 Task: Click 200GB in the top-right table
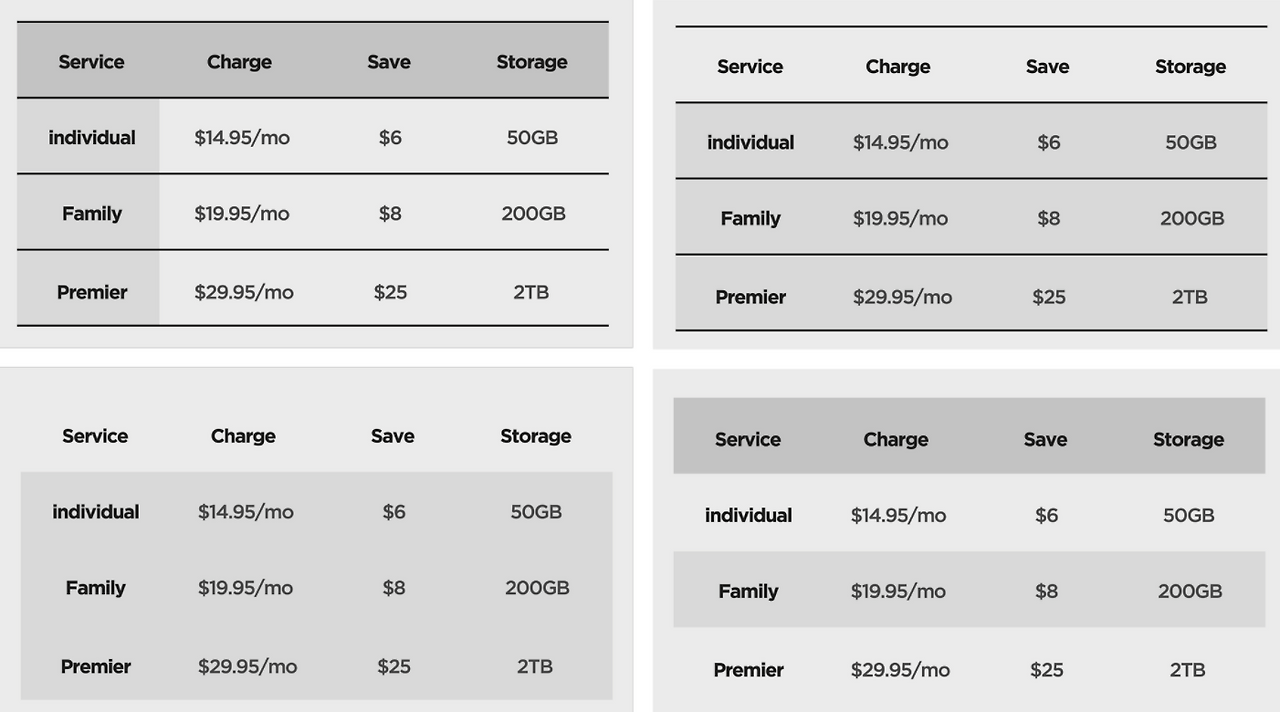(x=1191, y=219)
